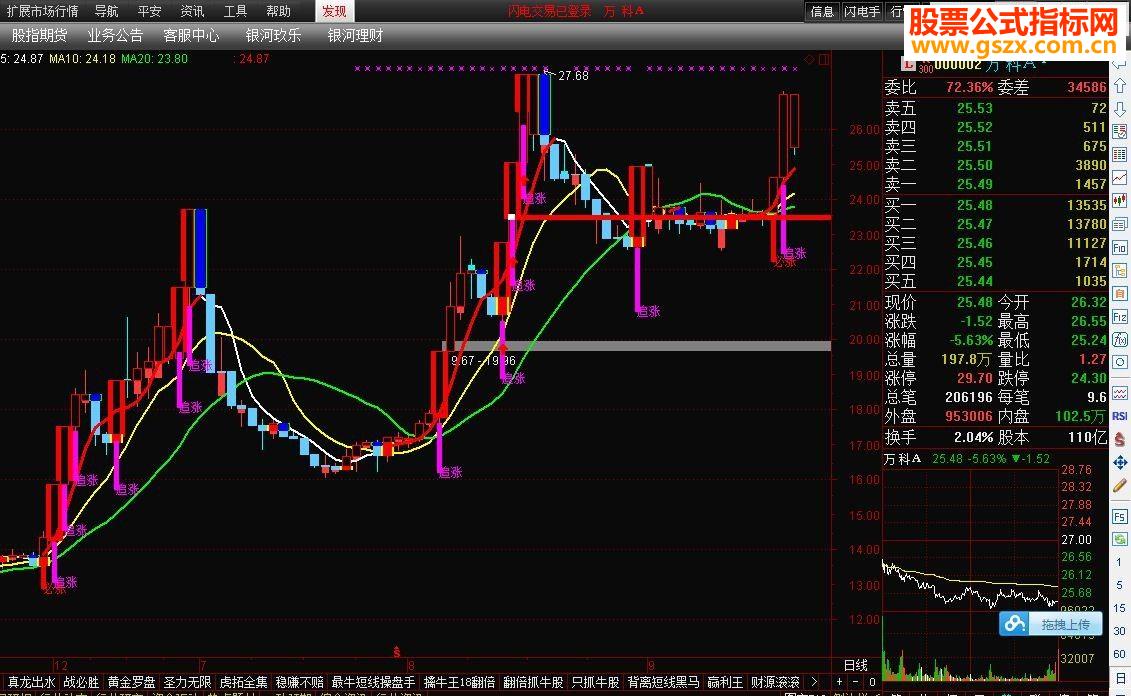Open the 资讯 menu
This screenshot has height=696, width=1131.
(x=192, y=11)
